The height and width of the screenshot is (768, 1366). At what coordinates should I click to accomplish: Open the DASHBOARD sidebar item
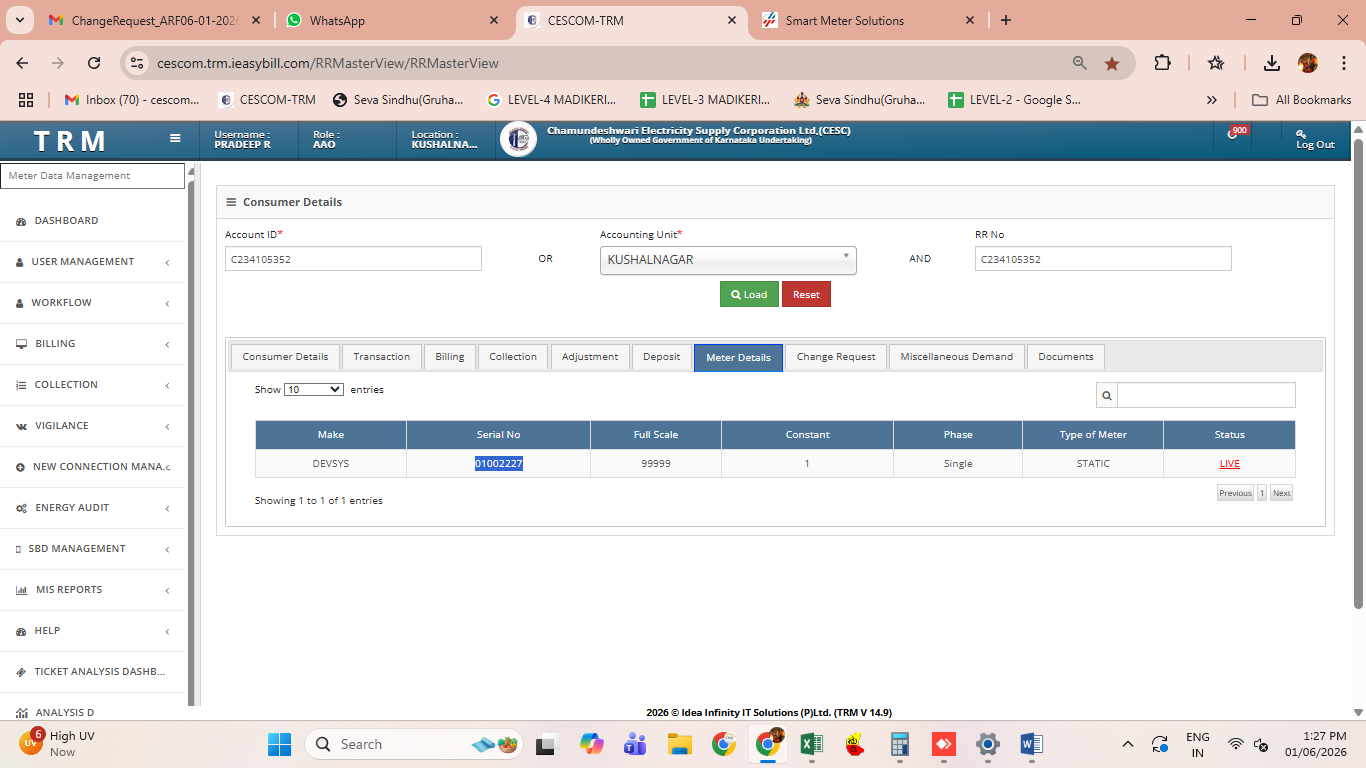coord(92,221)
